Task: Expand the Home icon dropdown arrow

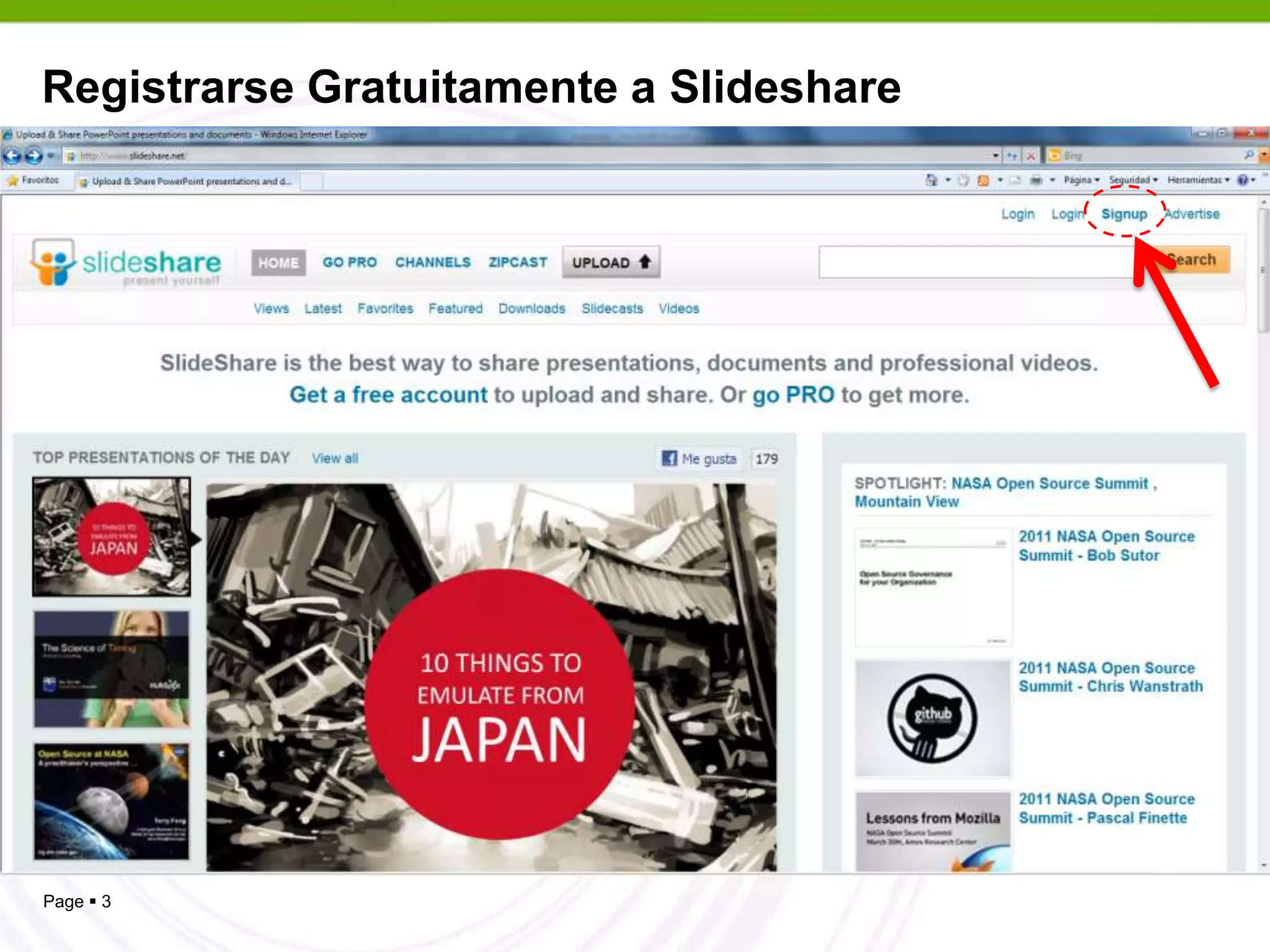Action: coord(948,180)
